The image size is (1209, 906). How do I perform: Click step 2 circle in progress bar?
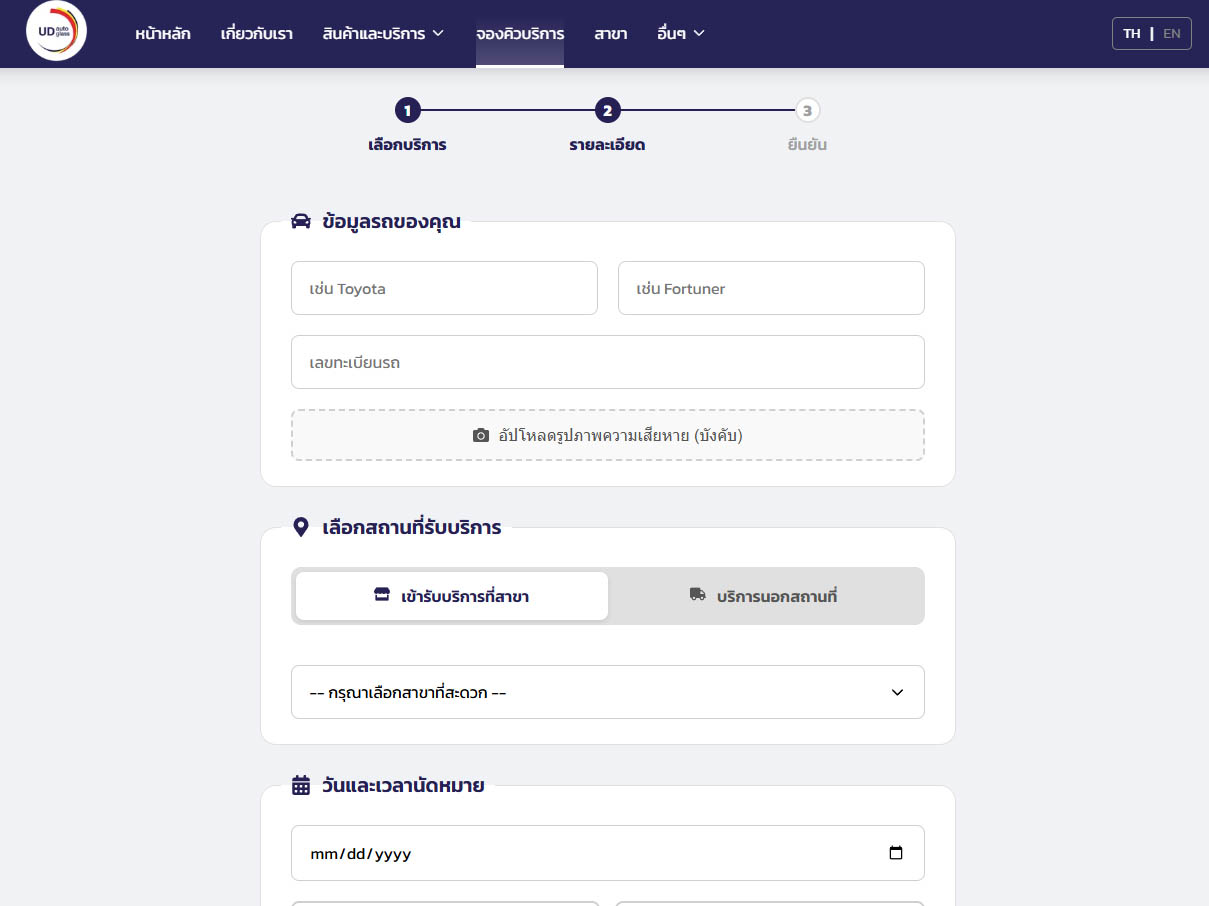(607, 111)
